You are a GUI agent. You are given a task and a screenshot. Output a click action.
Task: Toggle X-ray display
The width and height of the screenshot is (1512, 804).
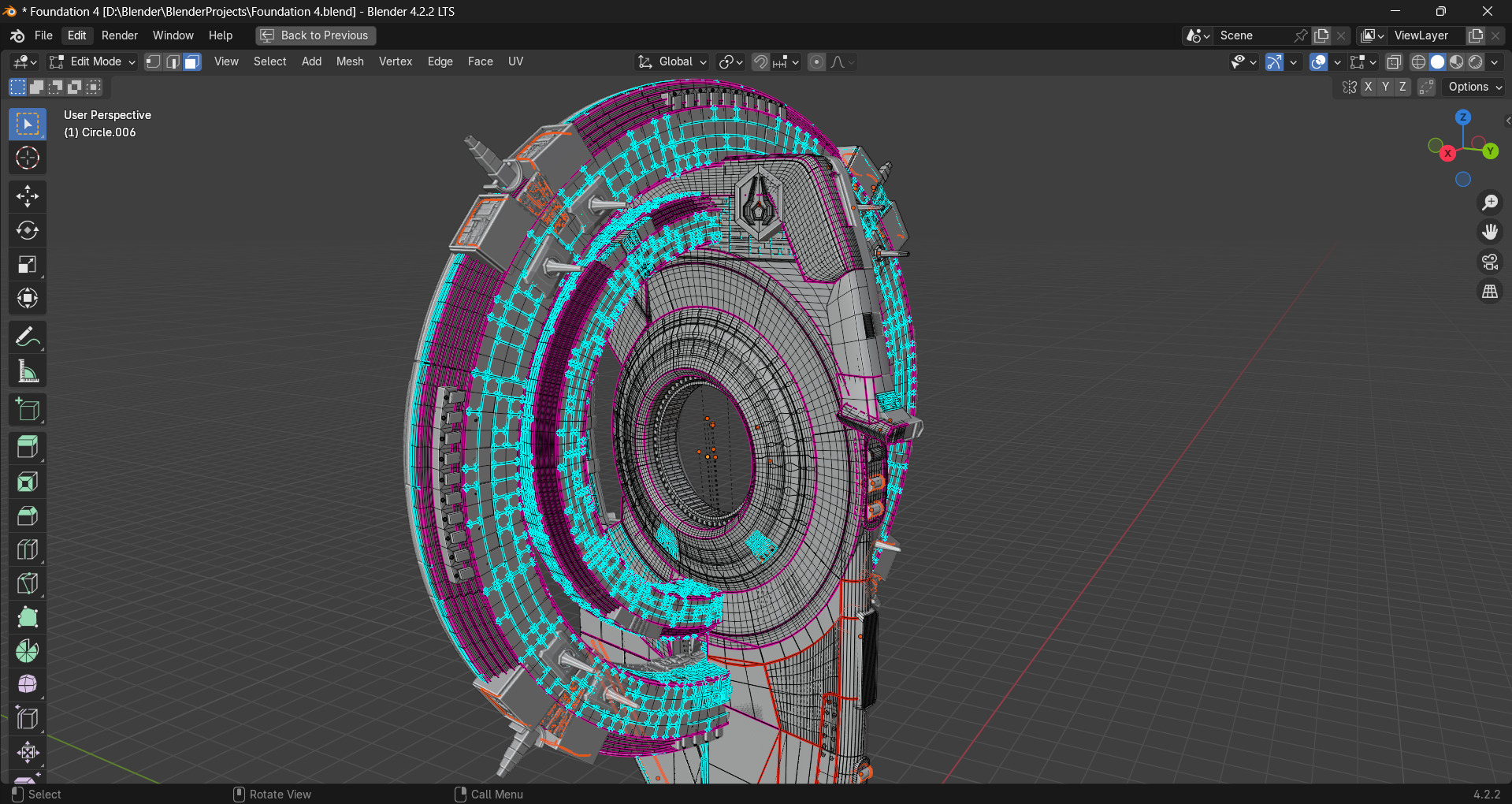[1394, 61]
